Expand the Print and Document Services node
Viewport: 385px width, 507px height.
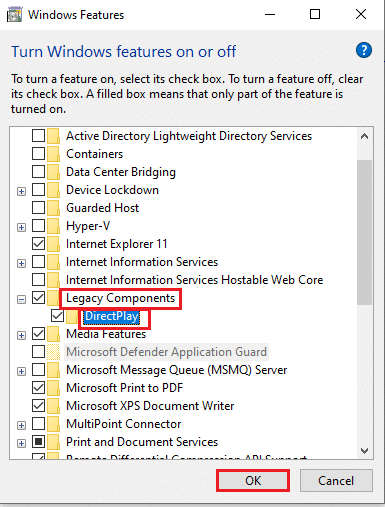tap(21, 443)
